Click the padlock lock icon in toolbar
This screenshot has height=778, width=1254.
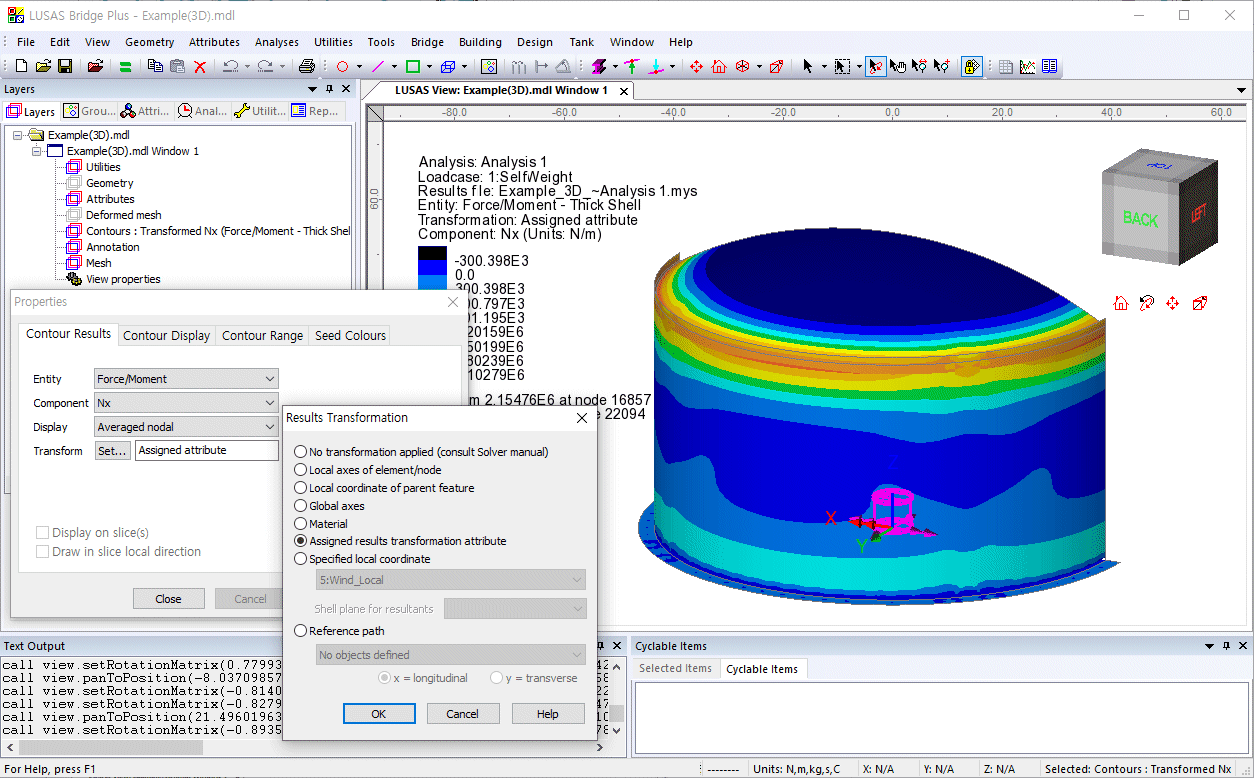coord(971,67)
